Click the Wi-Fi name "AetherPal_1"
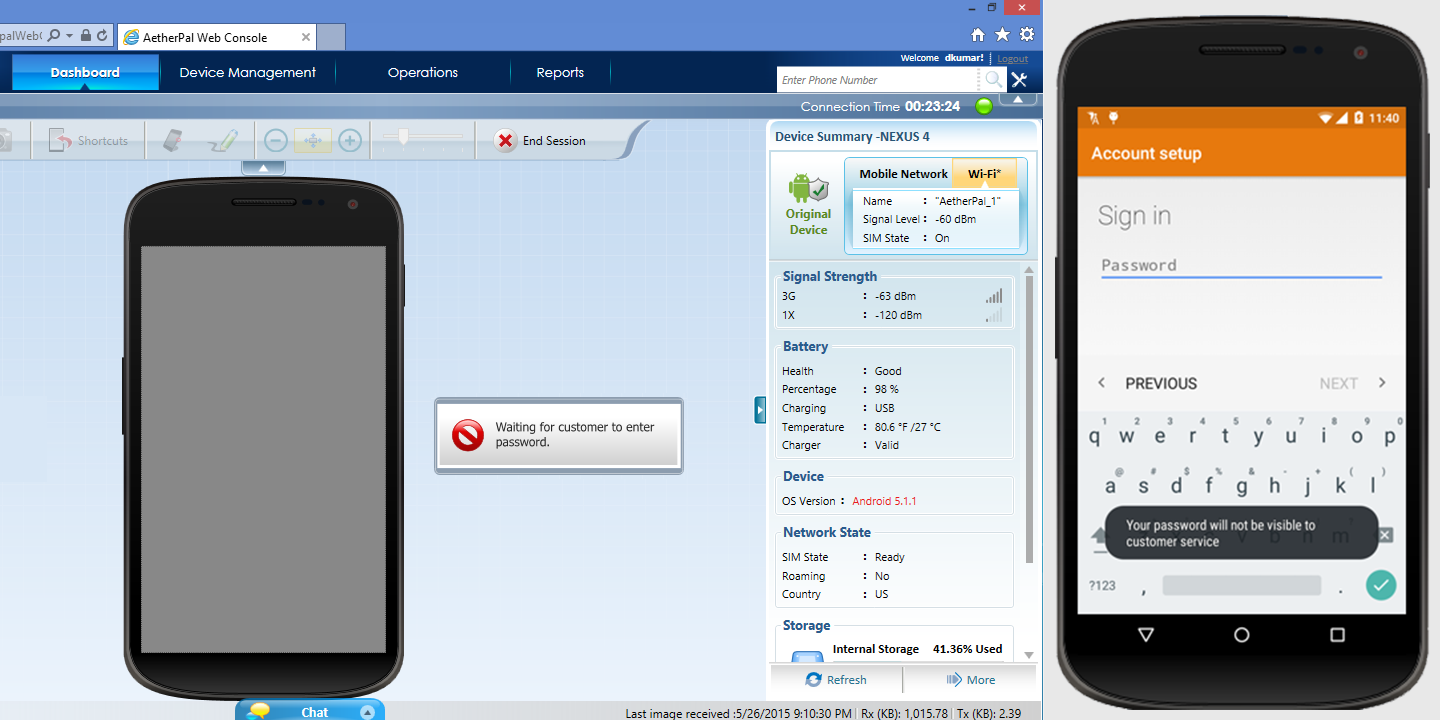Image resolution: width=1440 pixels, height=720 pixels. [x=967, y=201]
